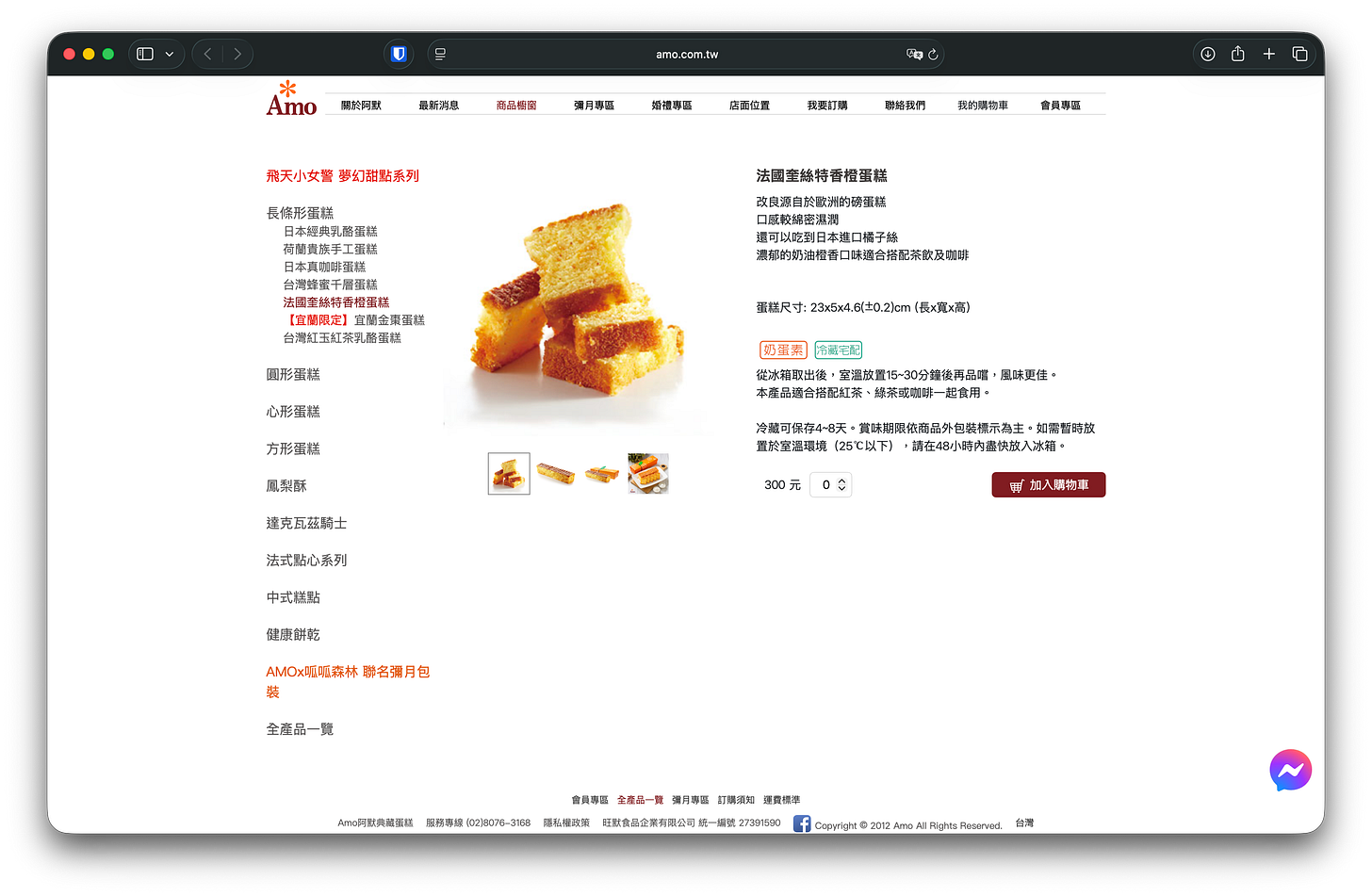
Task: Open the footer 隱私權政策 link
Action: 566,823
